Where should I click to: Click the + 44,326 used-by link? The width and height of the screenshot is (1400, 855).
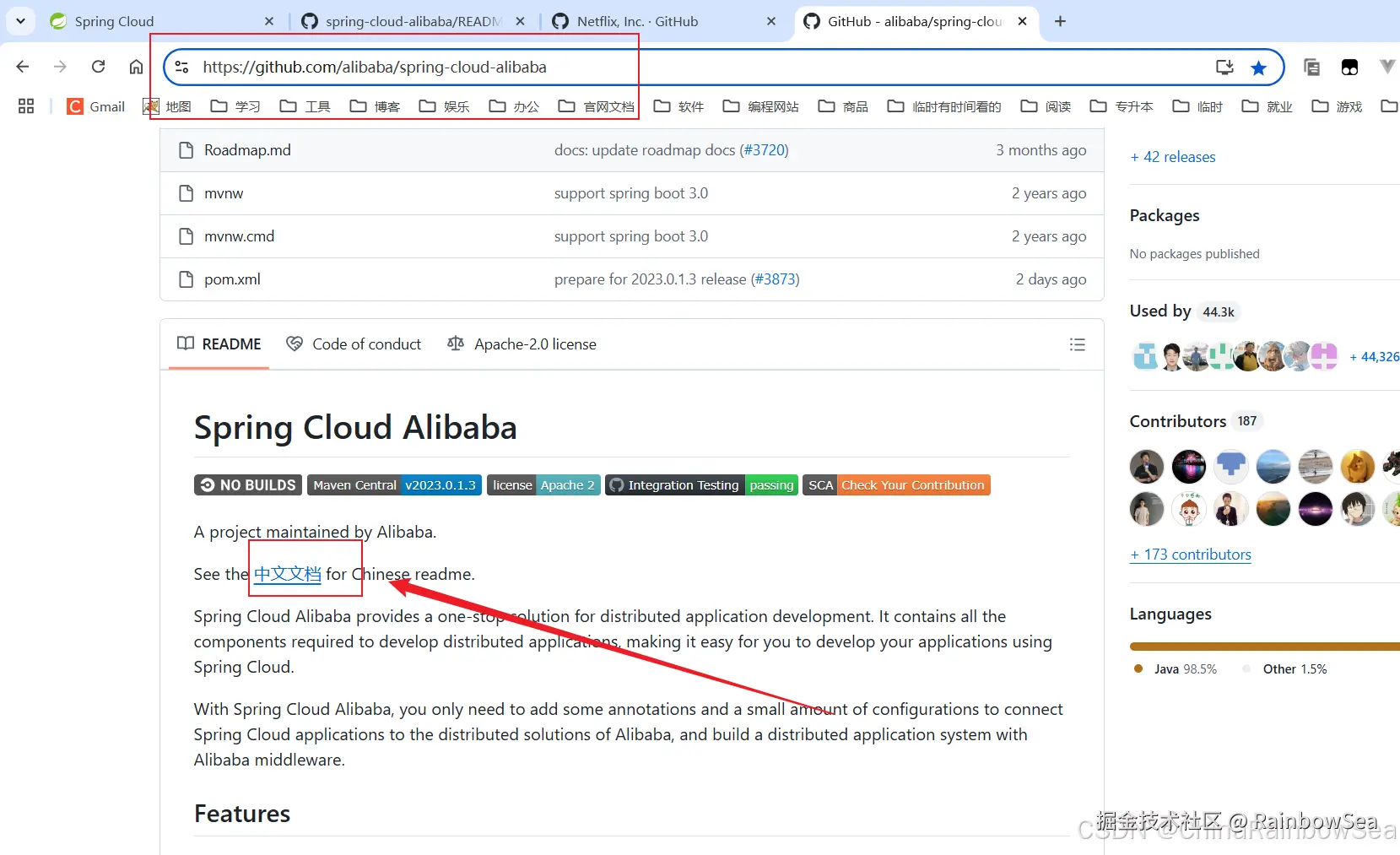click(x=1374, y=357)
